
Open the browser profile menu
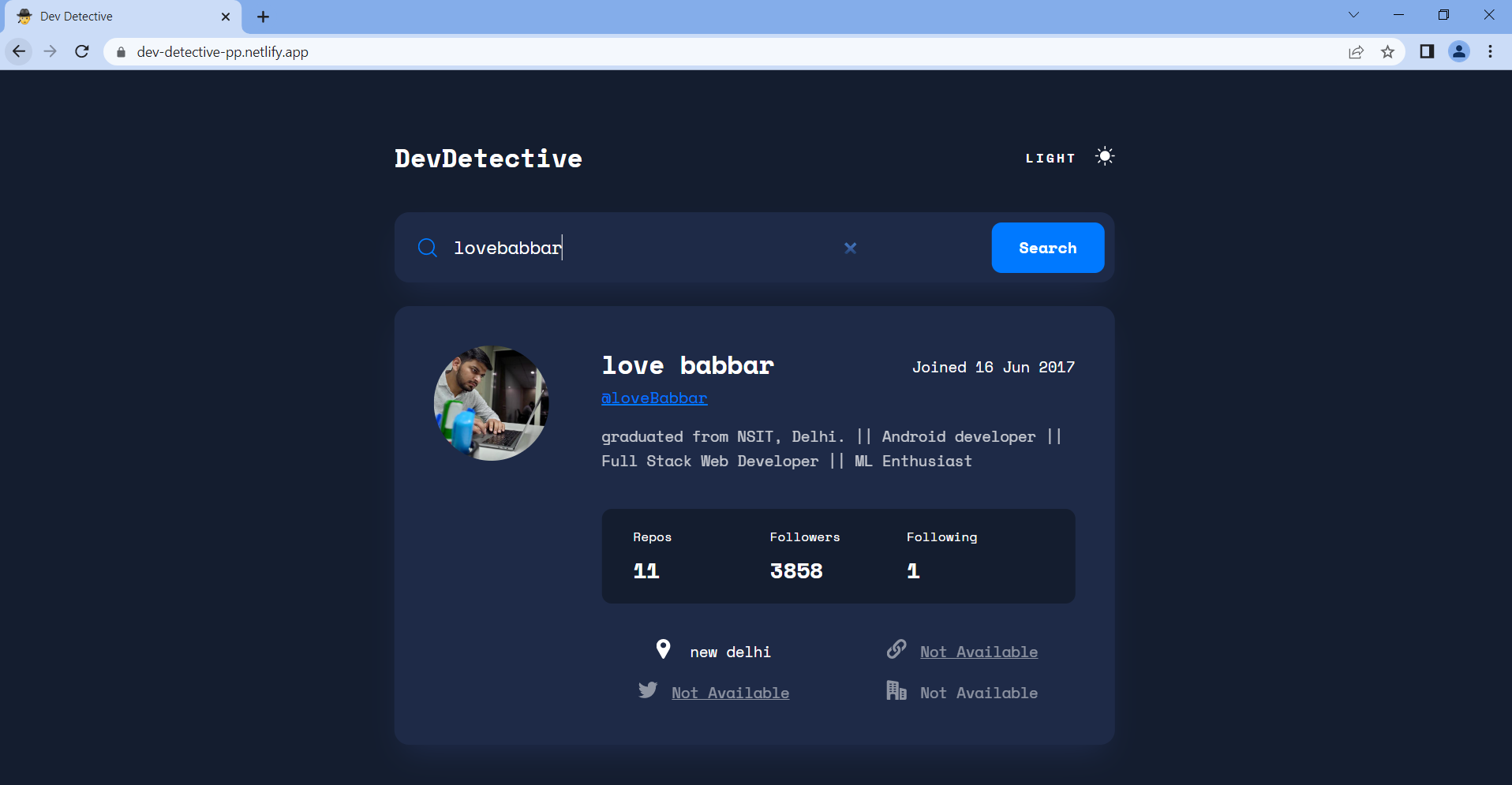pos(1459,51)
